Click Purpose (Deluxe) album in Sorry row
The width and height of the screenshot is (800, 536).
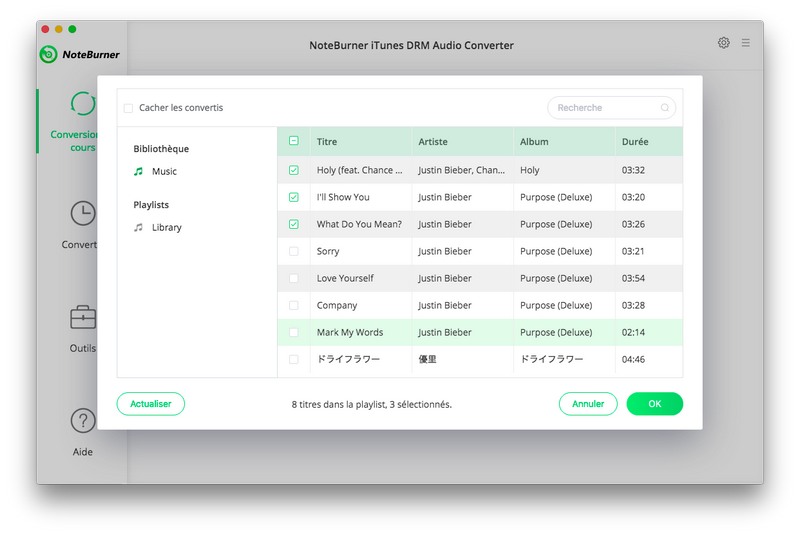(556, 251)
